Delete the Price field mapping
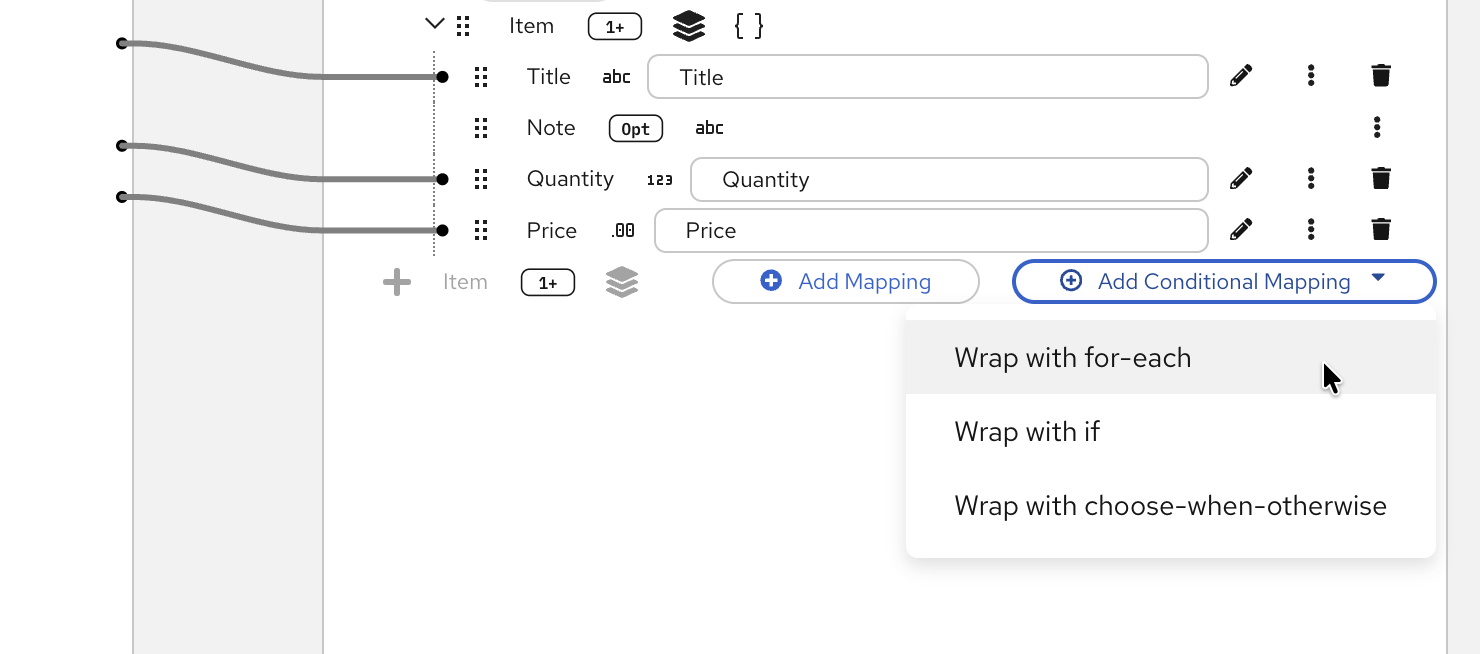This screenshot has height=654, width=1480. [x=1380, y=229]
